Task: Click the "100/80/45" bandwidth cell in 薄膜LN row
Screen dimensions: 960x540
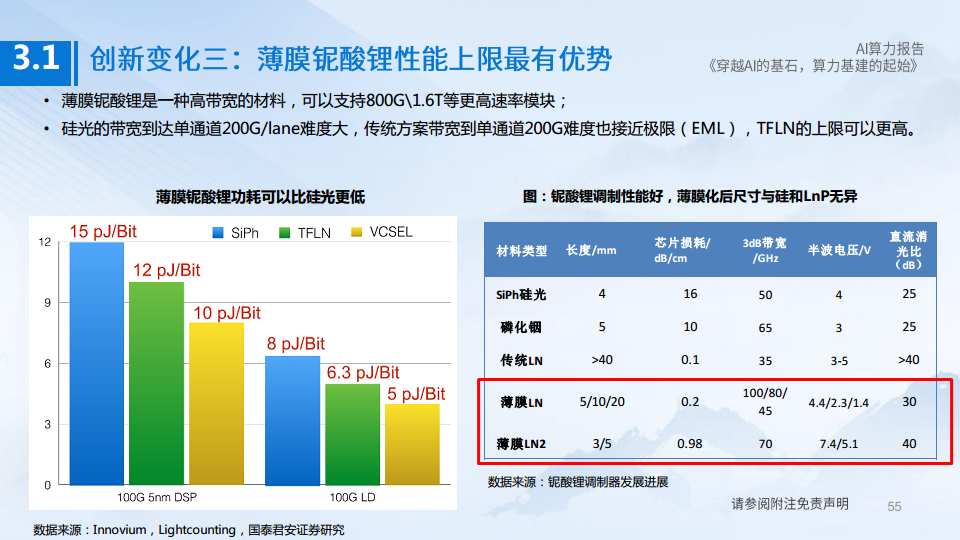Action: (x=765, y=402)
